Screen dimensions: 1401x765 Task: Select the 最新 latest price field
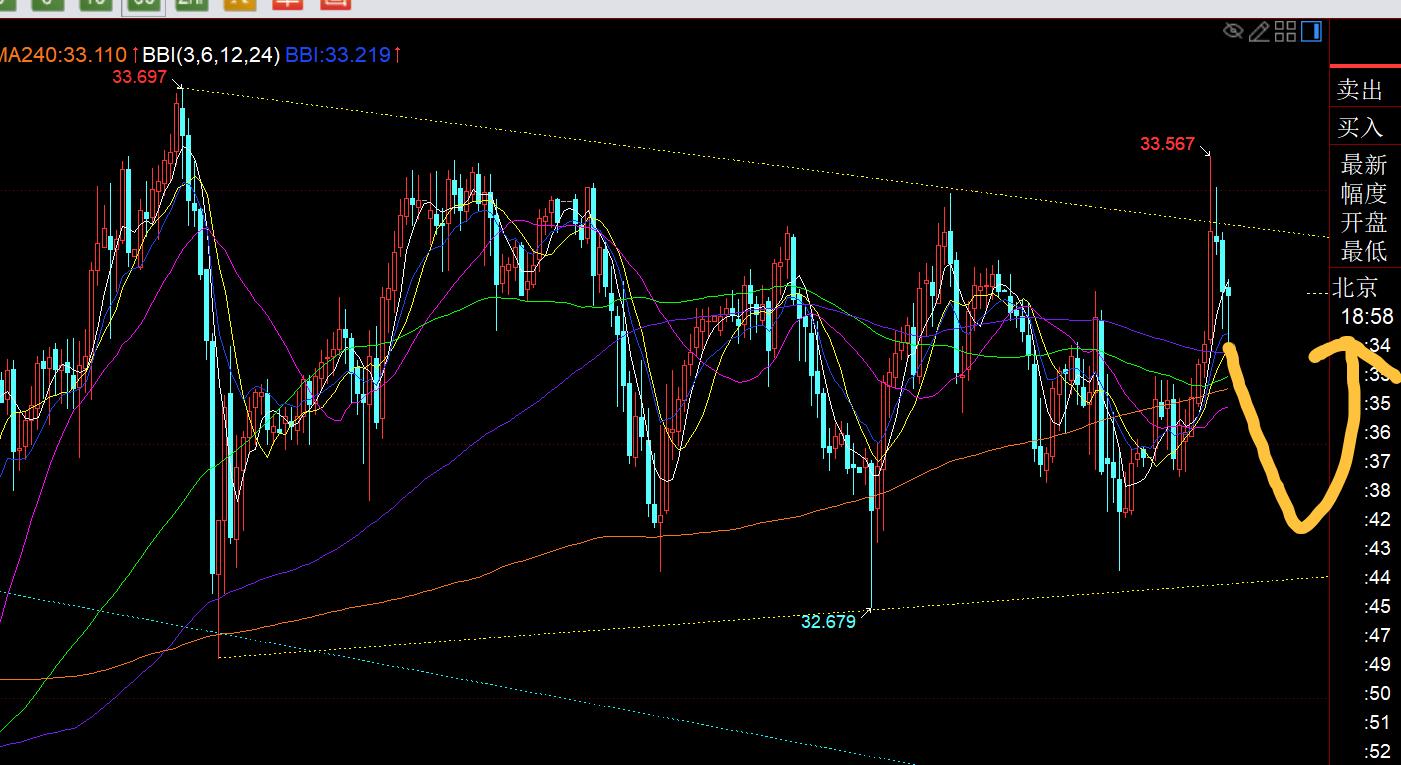click(1363, 165)
